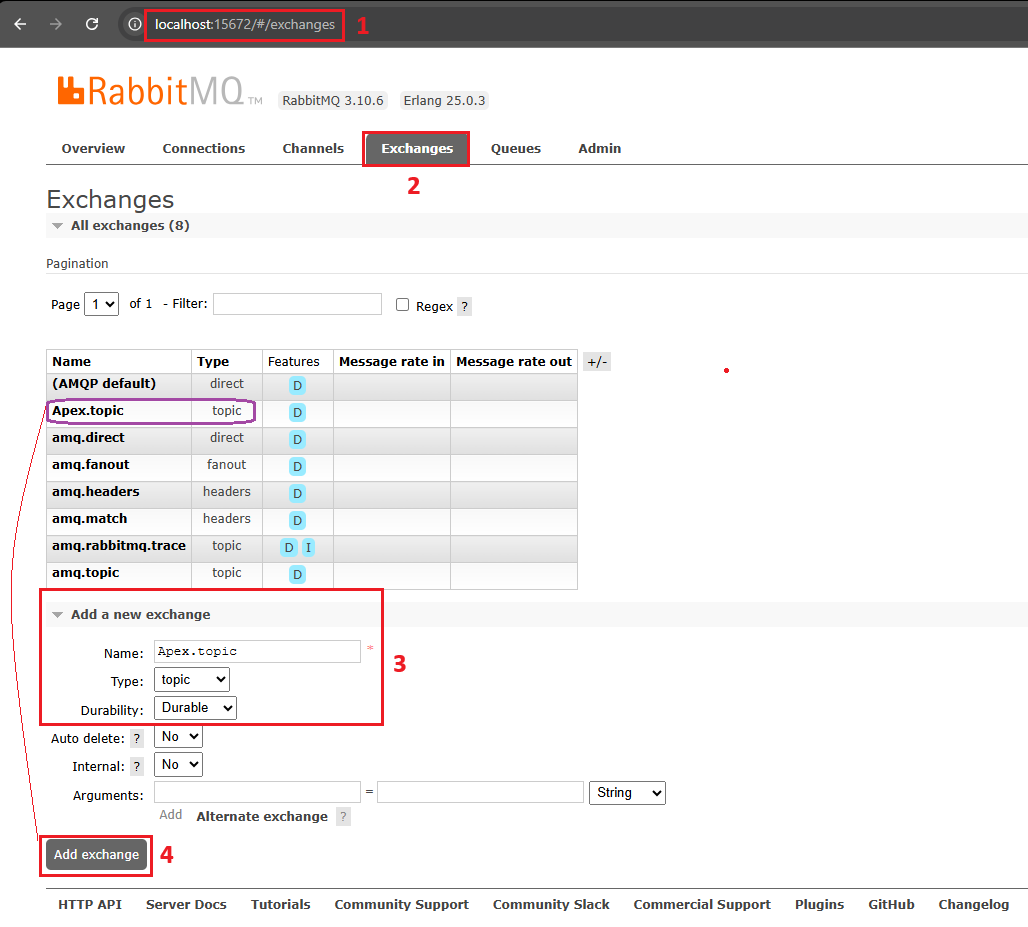The width and height of the screenshot is (1028, 927).
Task: Click the RabbitMQ logo
Action: [x=159, y=91]
